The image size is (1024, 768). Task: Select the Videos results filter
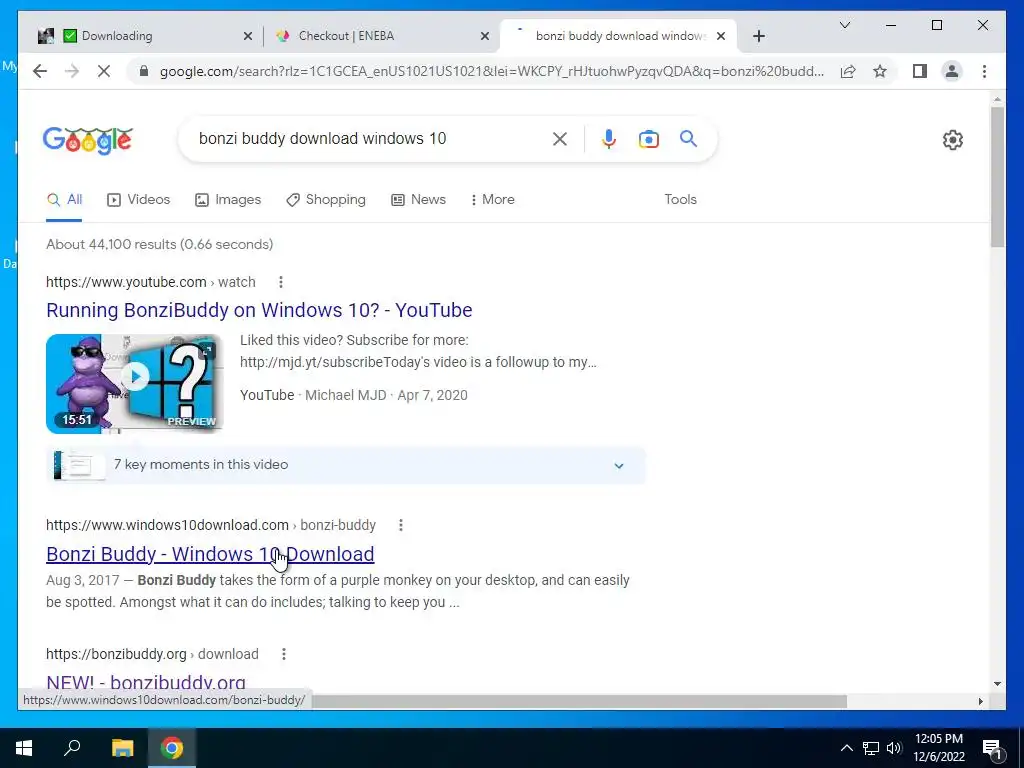tap(138, 200)
